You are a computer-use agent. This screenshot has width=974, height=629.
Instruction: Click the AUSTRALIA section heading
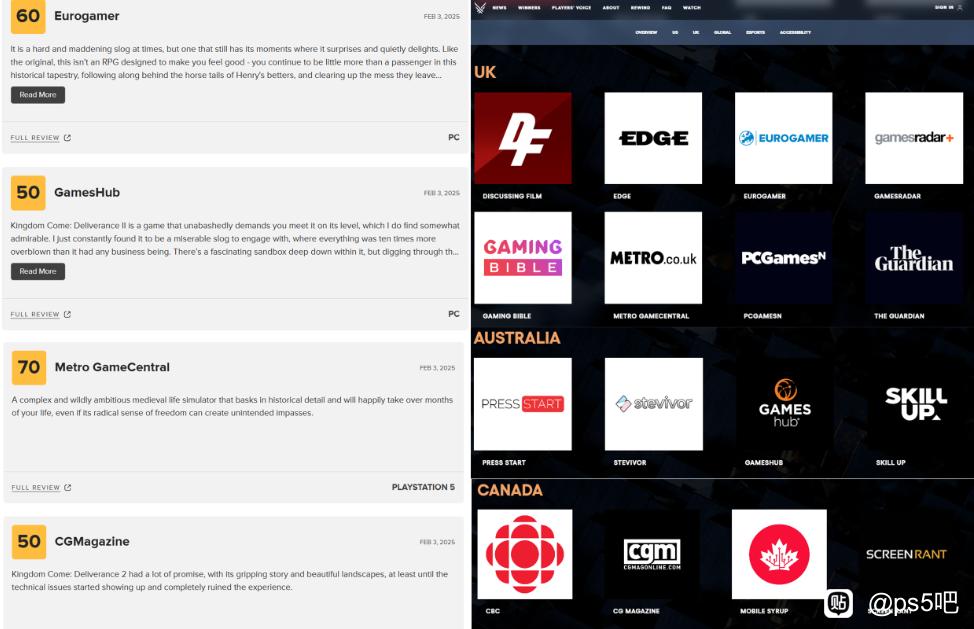coord(517,338)
